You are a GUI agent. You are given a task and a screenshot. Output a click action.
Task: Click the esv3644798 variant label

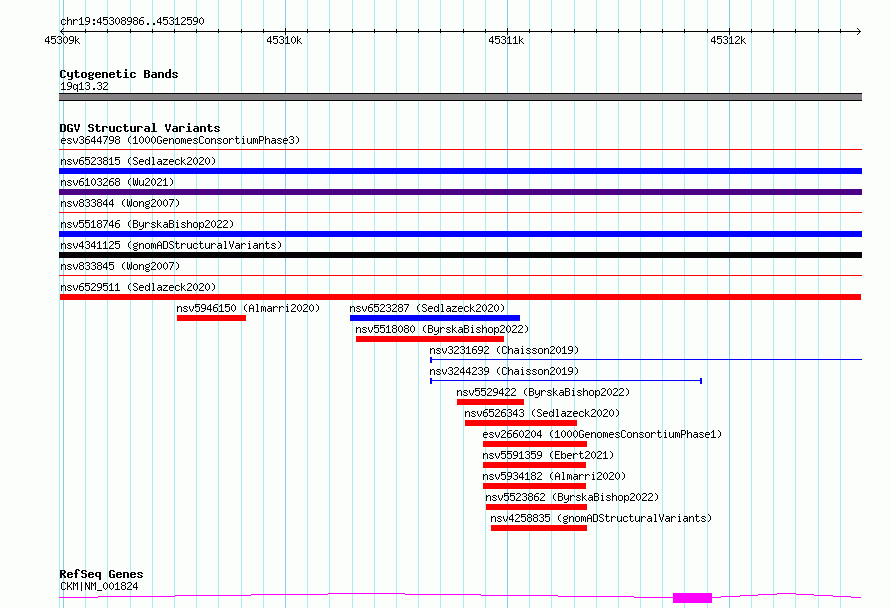click(x=180, y=140)
